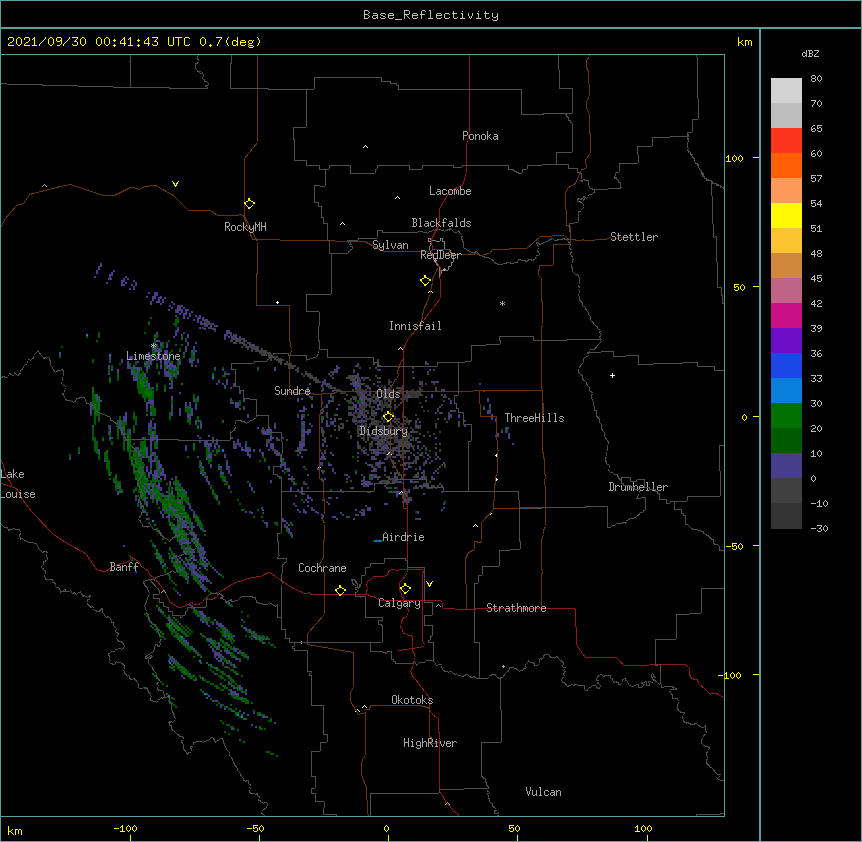This screenshot has width=862, height=842.
Task: Click the white asterisk above Limestone label
Action: pyautogui.click(x=154, y=346)
